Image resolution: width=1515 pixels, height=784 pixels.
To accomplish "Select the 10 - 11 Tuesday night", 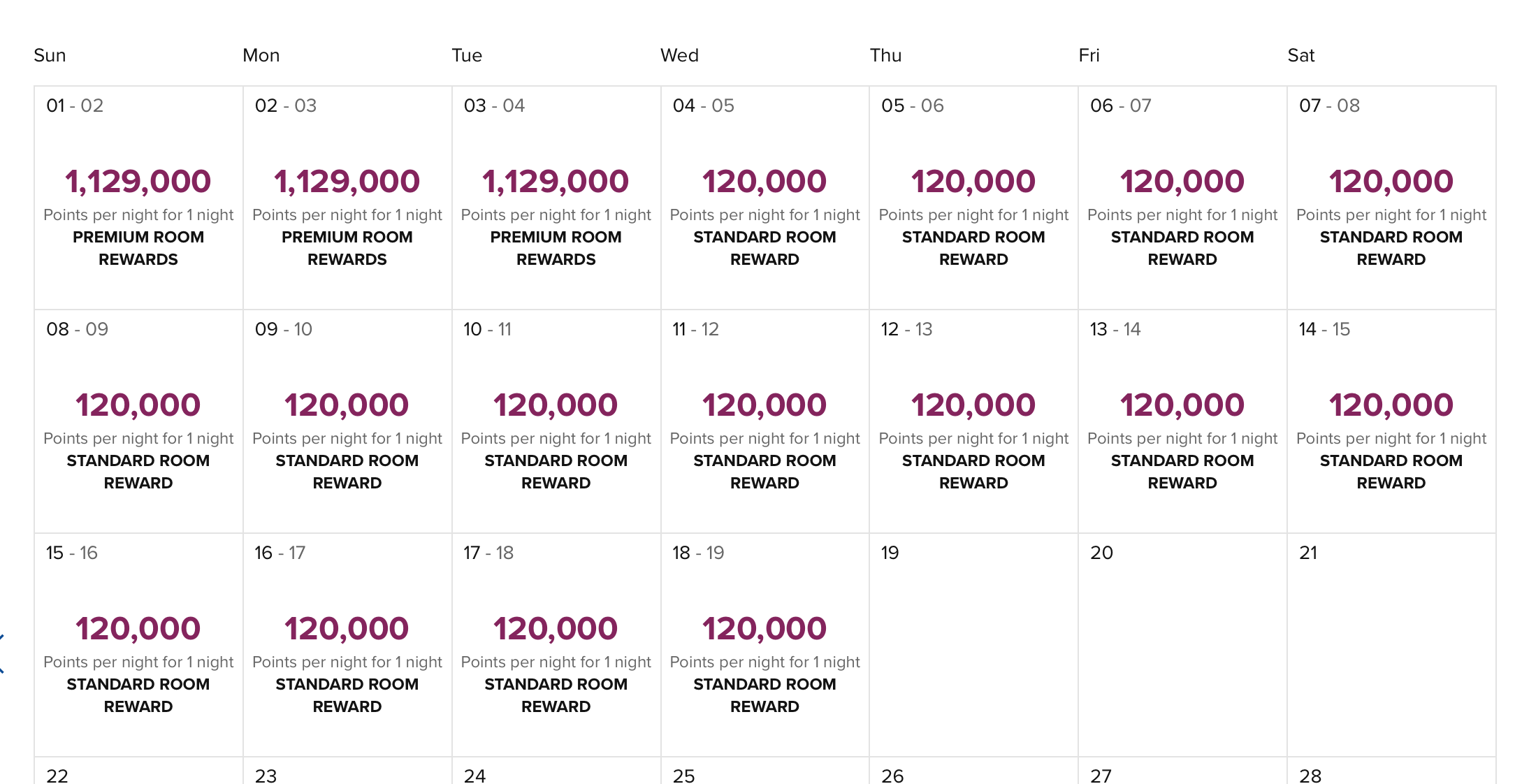I will pyautogui.click(x=556, y=421).
